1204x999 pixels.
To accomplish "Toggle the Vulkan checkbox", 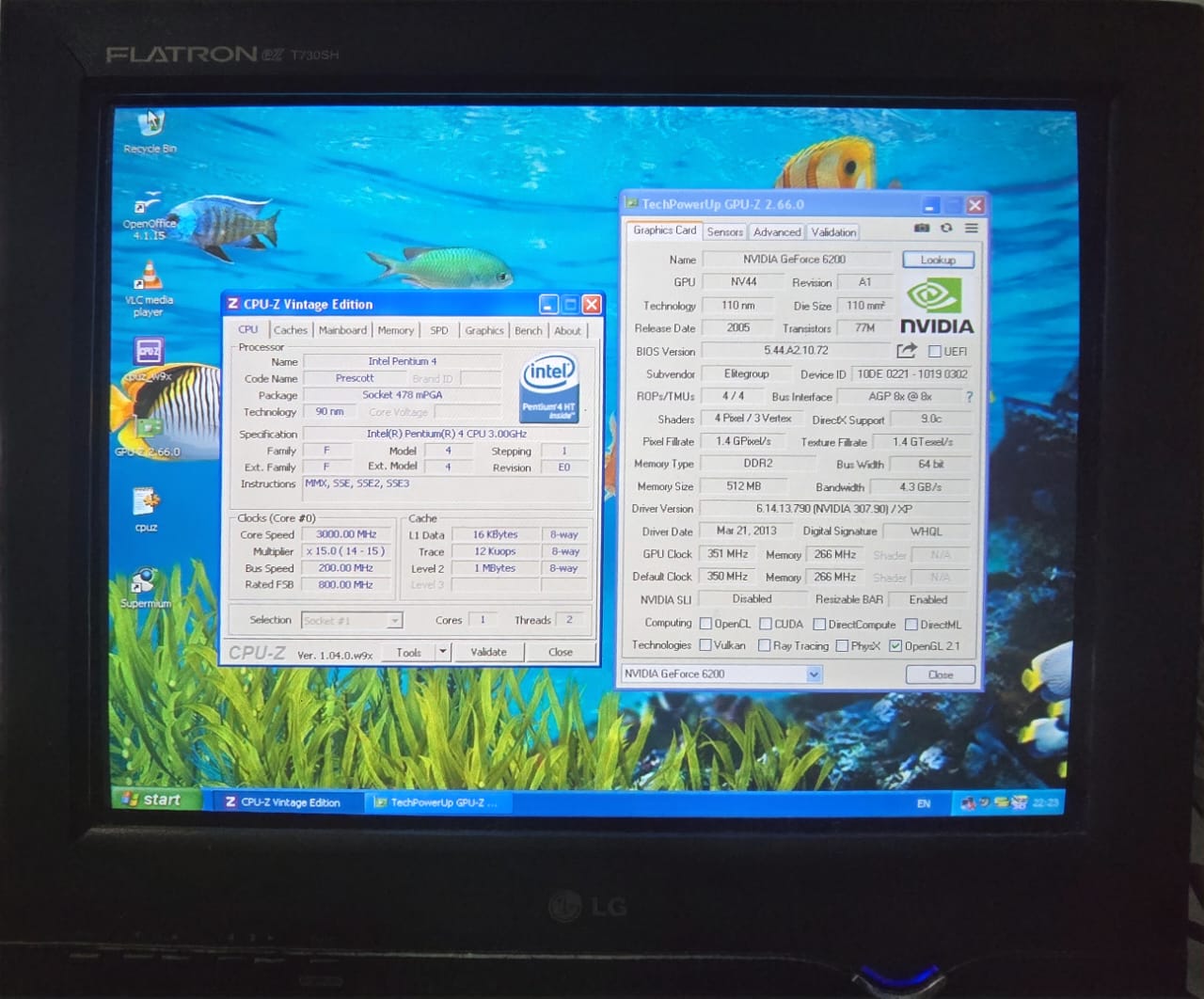I will point(705,645).
